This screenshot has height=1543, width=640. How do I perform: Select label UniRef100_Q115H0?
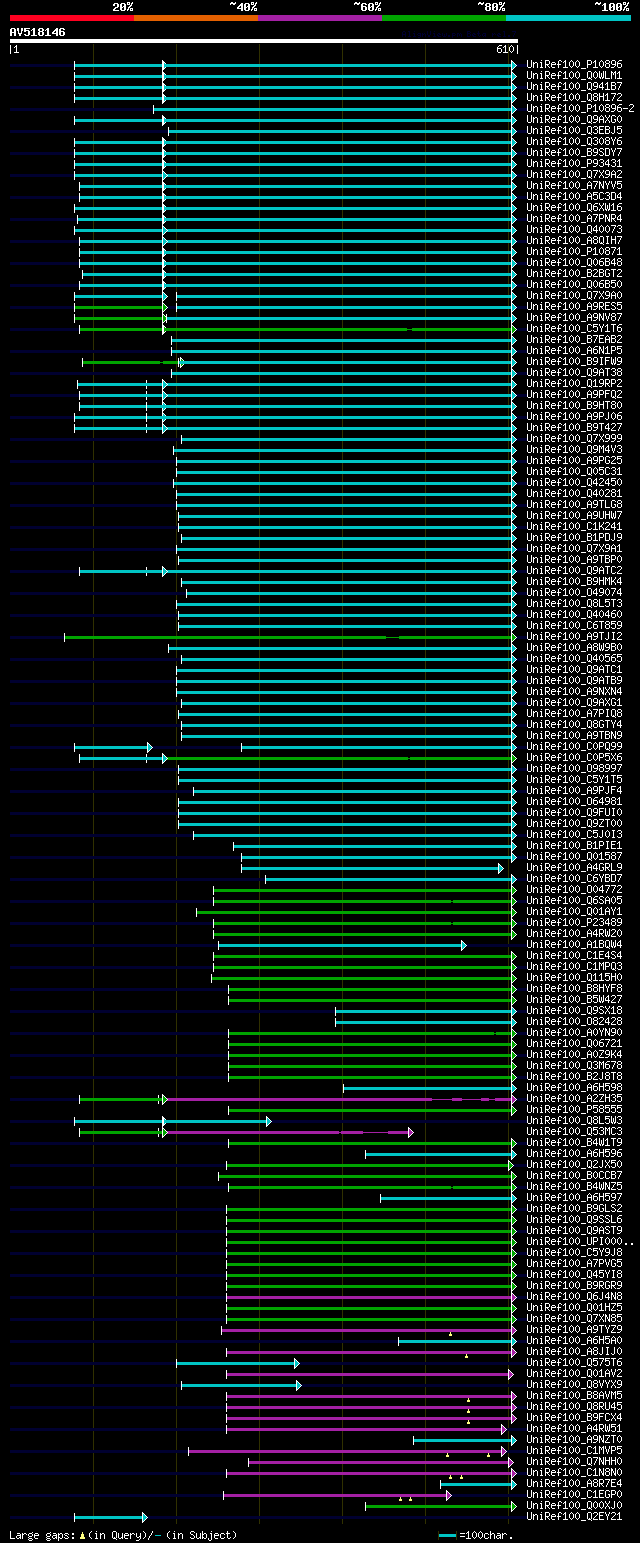click(574, 978)
